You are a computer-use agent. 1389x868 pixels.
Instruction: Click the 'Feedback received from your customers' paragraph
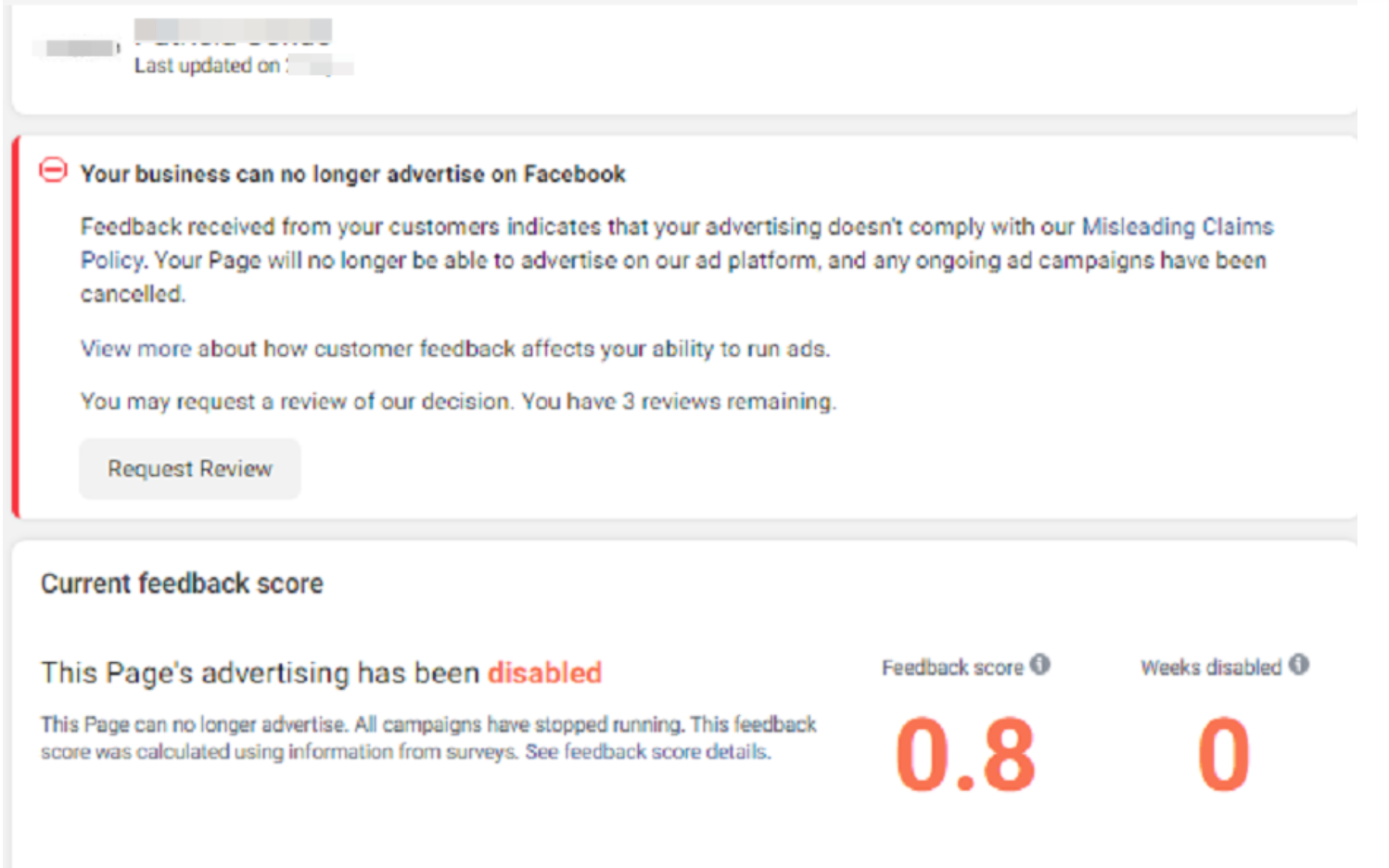pos(677,260)
